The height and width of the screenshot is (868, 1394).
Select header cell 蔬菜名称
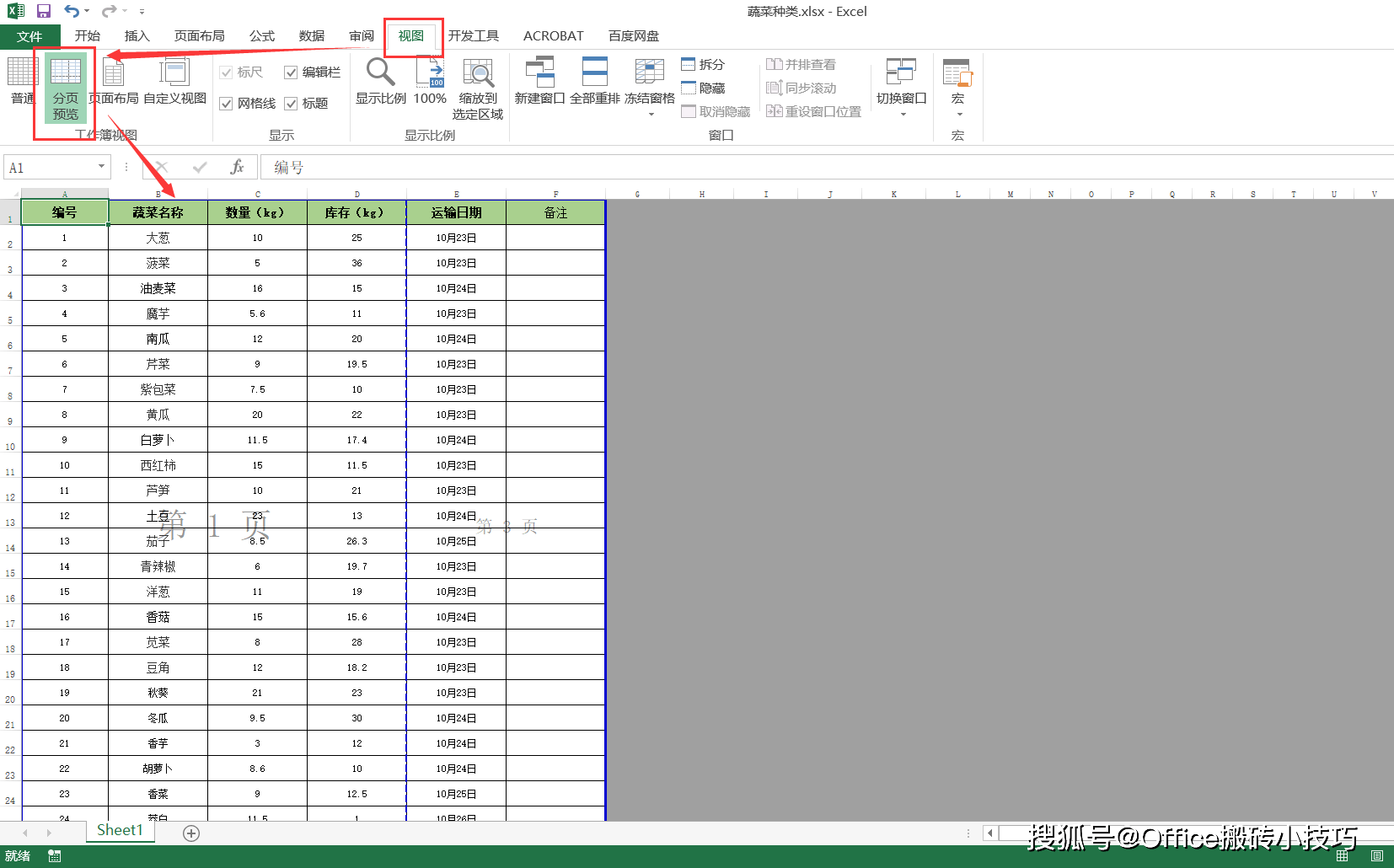click(158, 212)
